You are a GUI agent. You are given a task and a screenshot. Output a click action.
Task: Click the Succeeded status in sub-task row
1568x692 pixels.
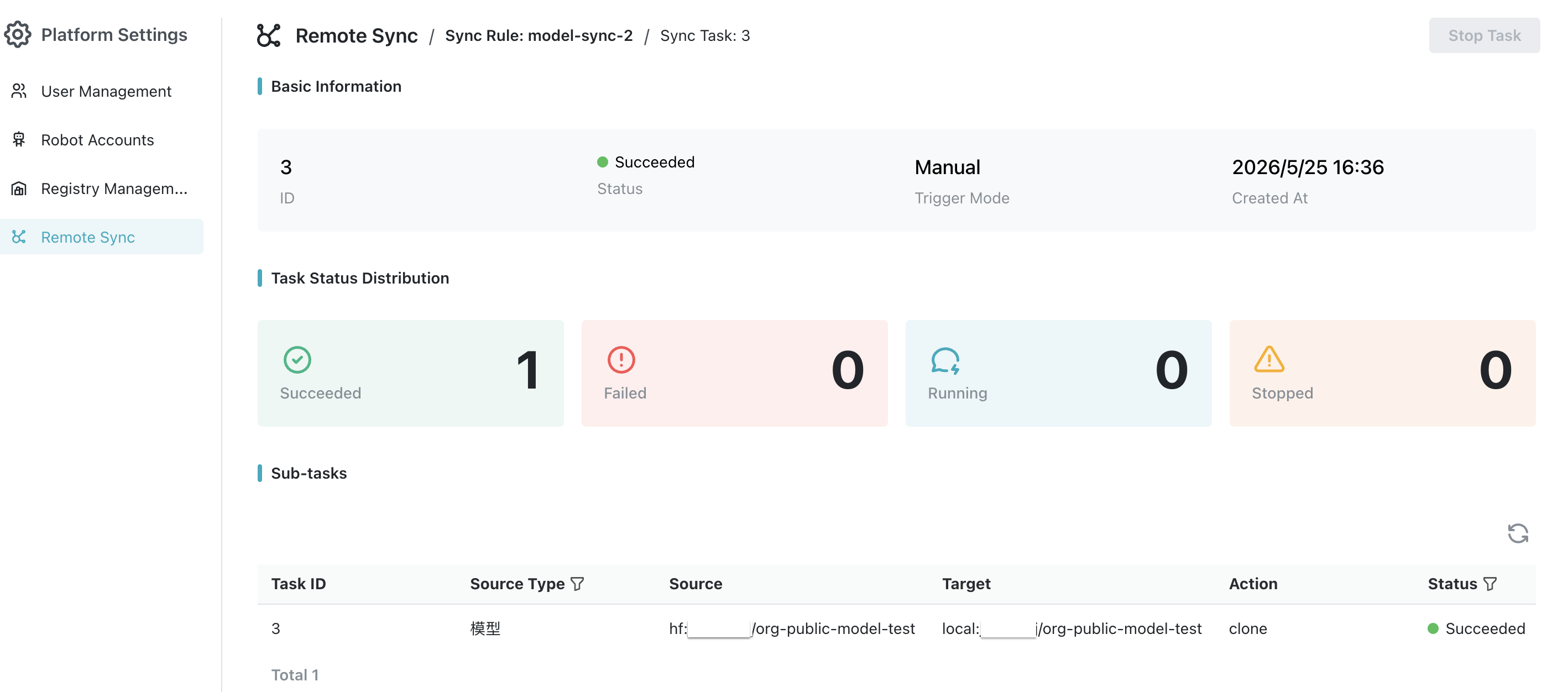tap(1476, 628)
